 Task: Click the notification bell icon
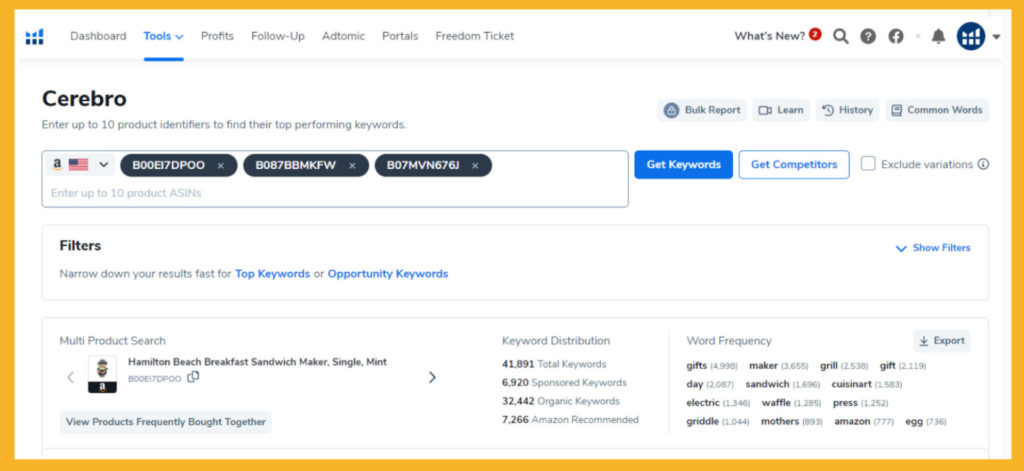pos(938,36)
